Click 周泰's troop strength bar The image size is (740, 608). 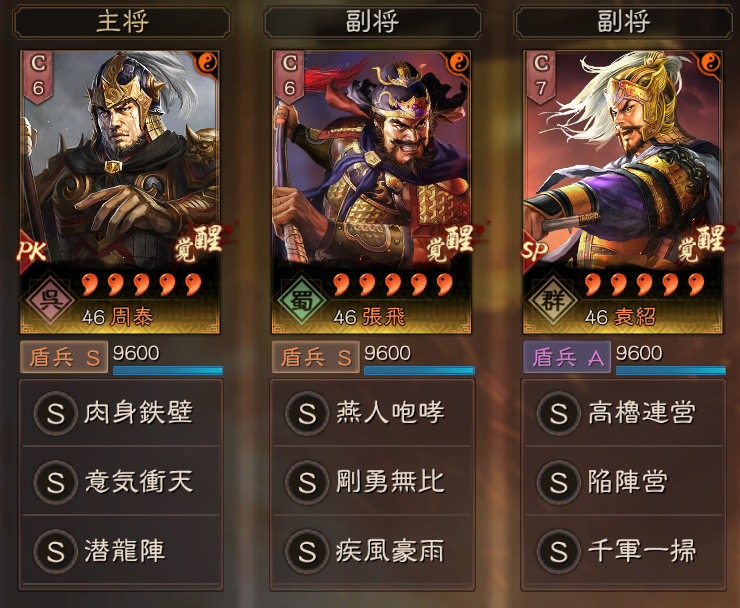pos(168,371)
